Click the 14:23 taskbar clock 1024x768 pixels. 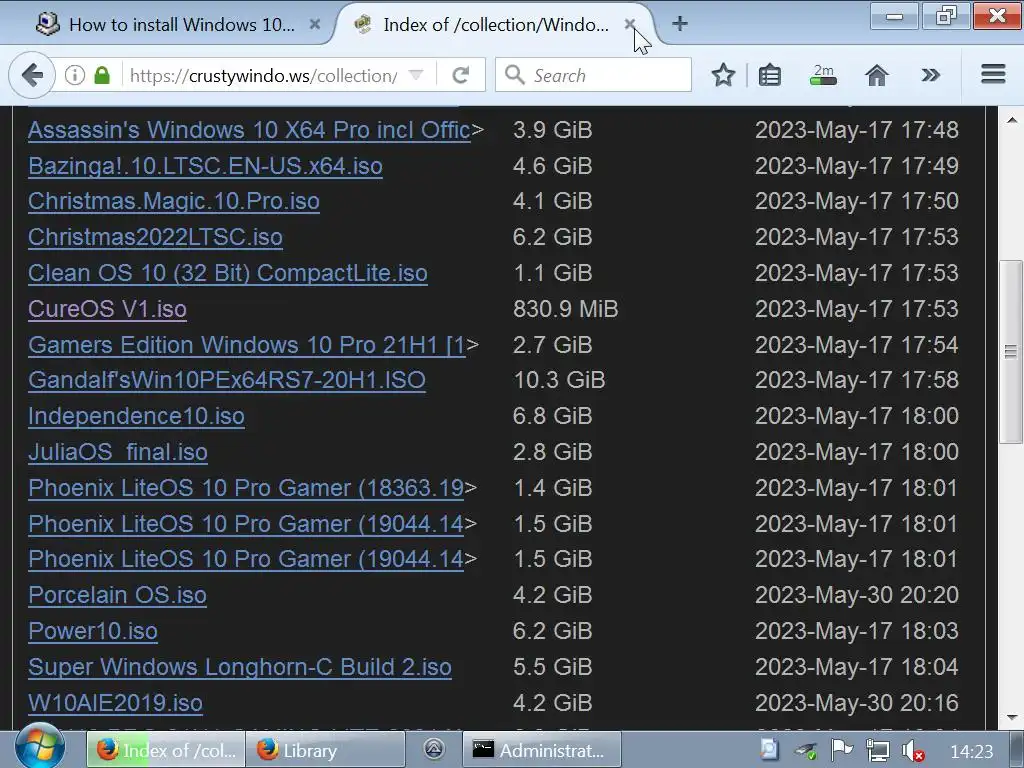click(x=972, y=752)
